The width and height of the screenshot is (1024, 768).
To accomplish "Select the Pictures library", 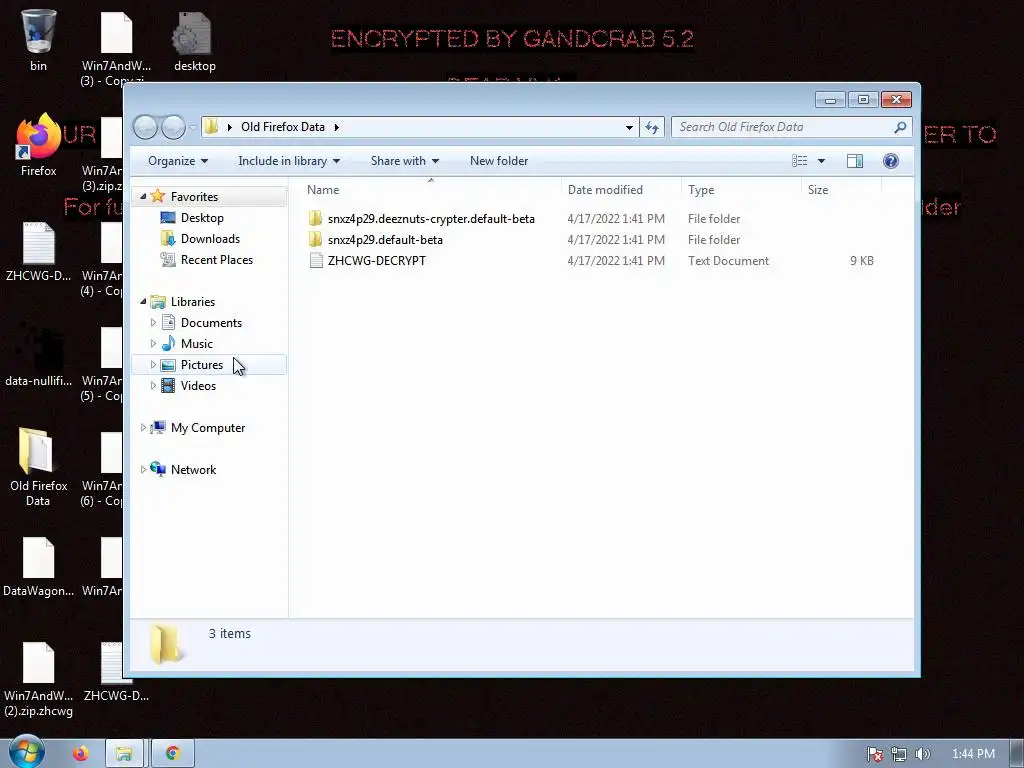I will [x=202, y=364].
